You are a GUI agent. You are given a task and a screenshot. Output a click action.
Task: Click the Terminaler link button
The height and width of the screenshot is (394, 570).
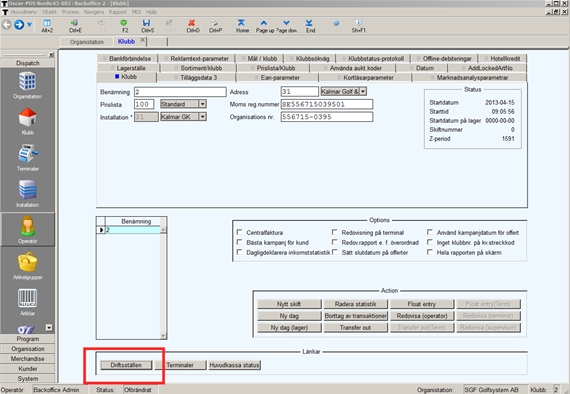coord(180,365)
